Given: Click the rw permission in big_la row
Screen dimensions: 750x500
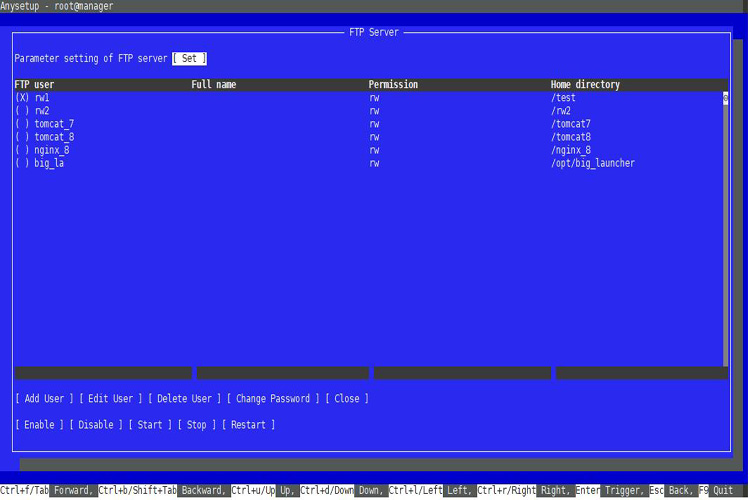Looking at the screenshot, I should tap(374, 163).
